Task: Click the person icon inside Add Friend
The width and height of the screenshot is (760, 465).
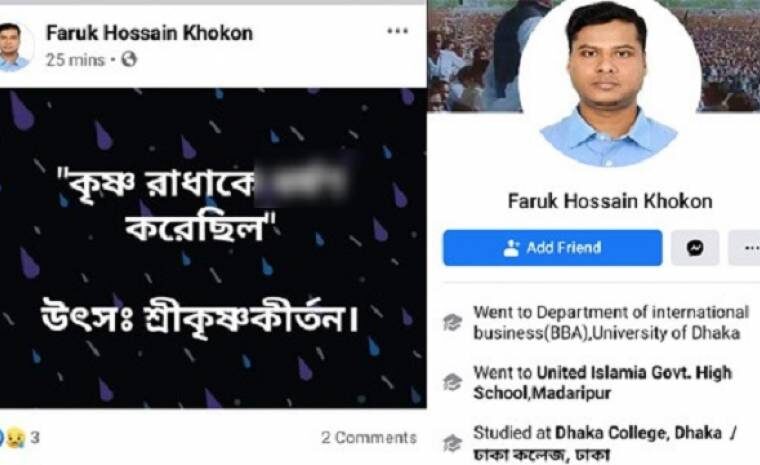Action: pos(511,248)
